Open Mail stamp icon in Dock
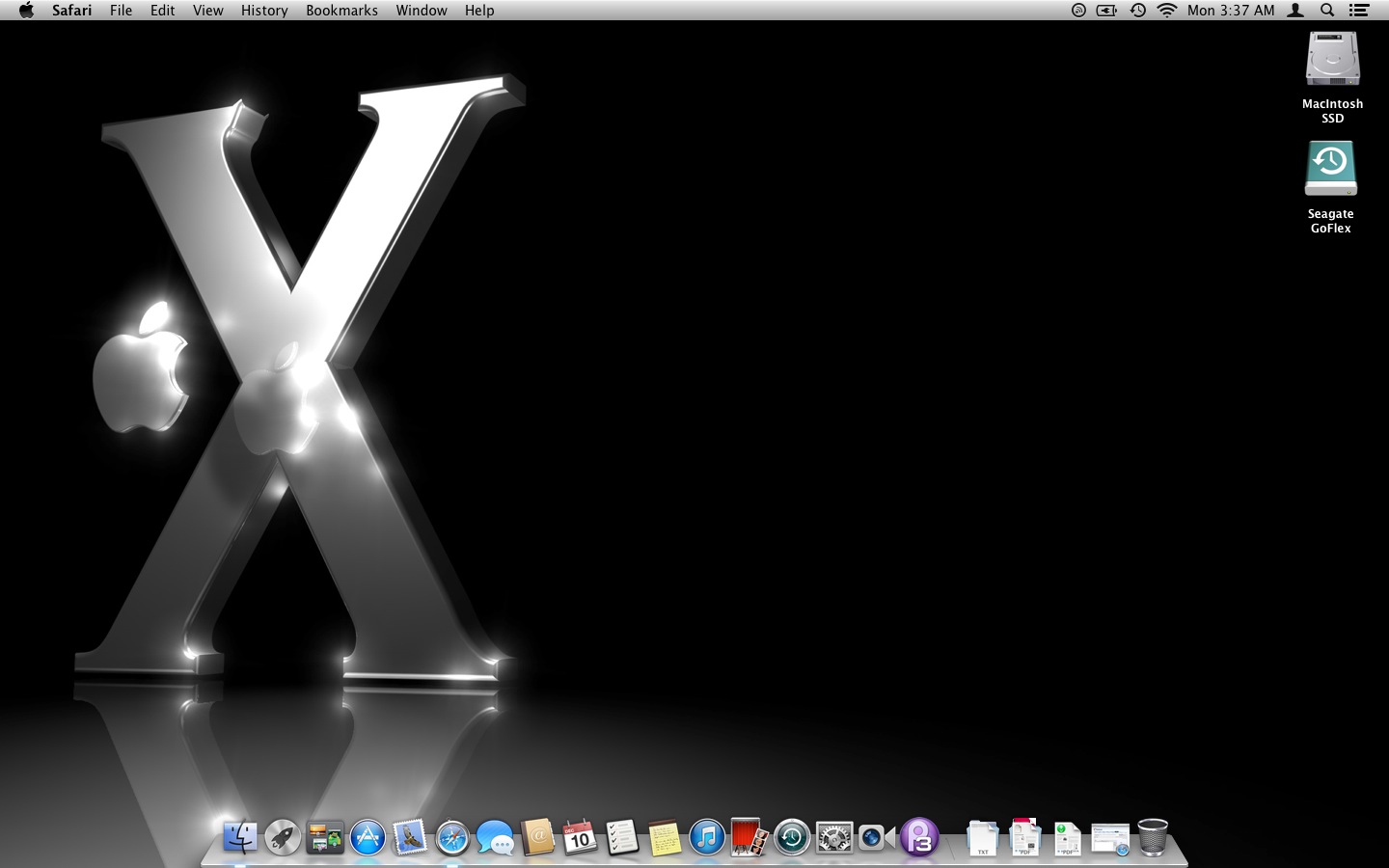Image resolution: width=1389 pixels, height=868 pixels. [410, 837]
